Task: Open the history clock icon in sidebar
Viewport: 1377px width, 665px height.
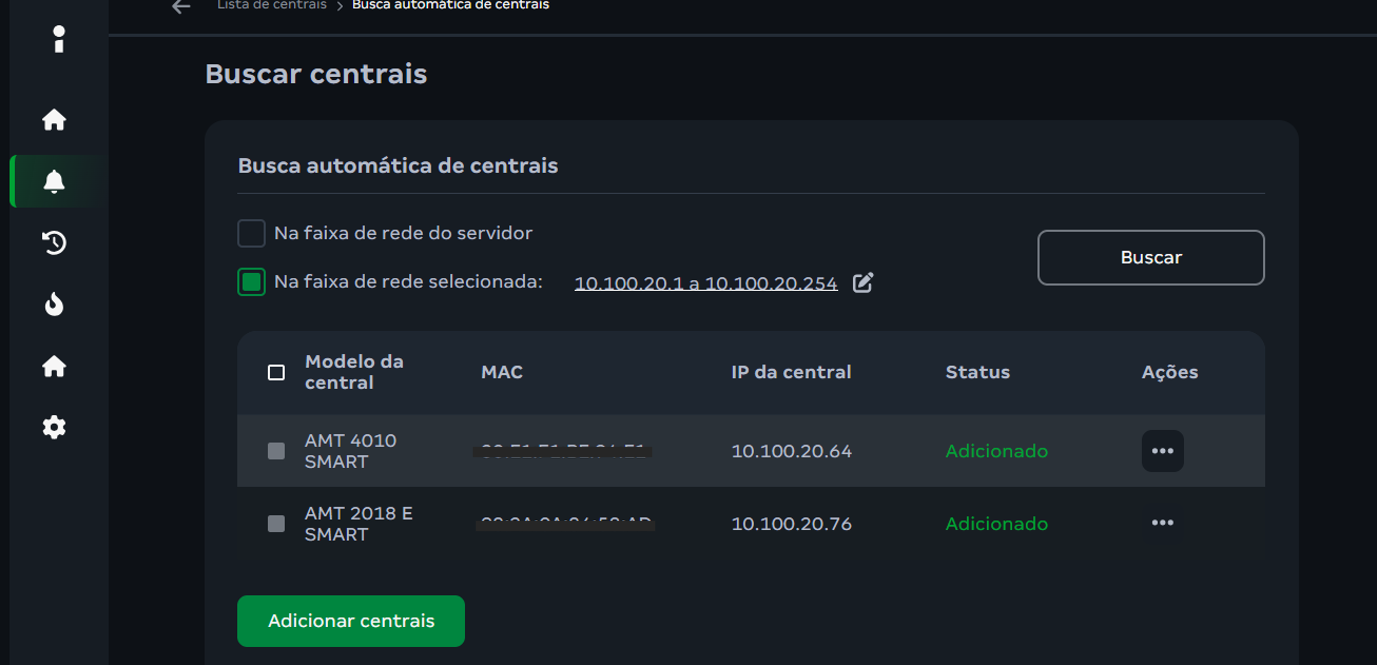Action: click(54, 242)
